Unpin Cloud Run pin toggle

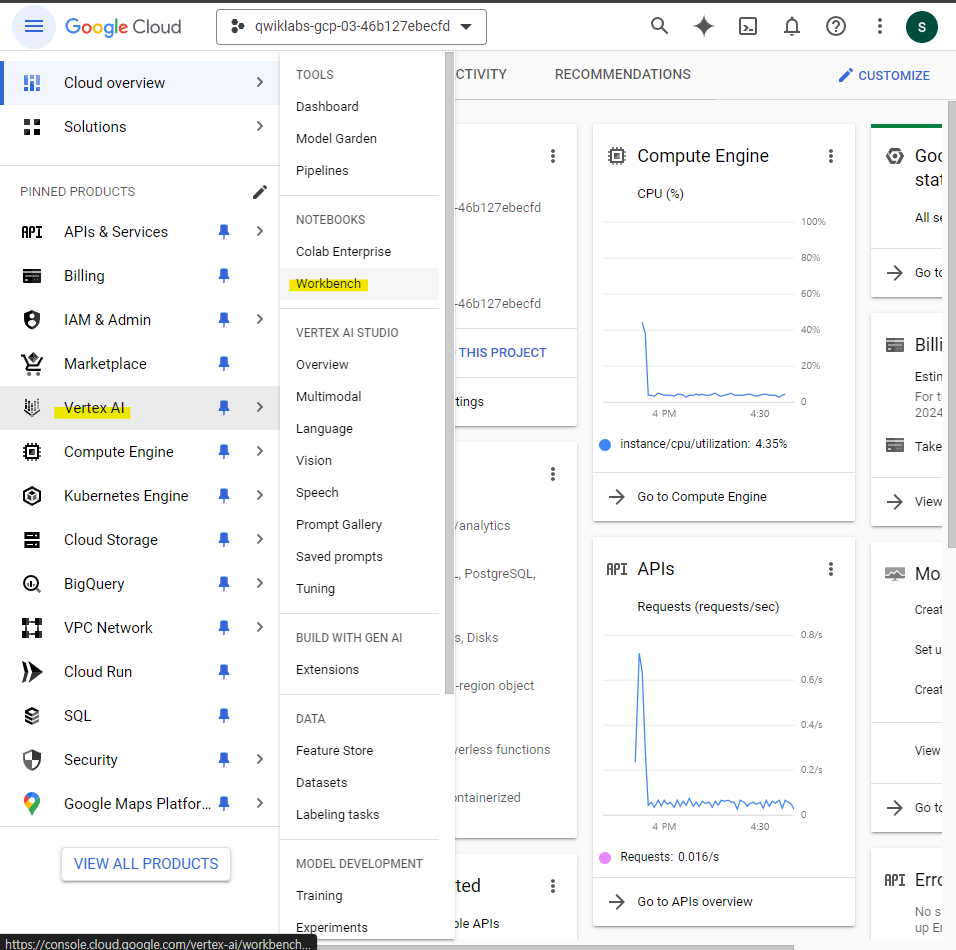tap(224, 671)
